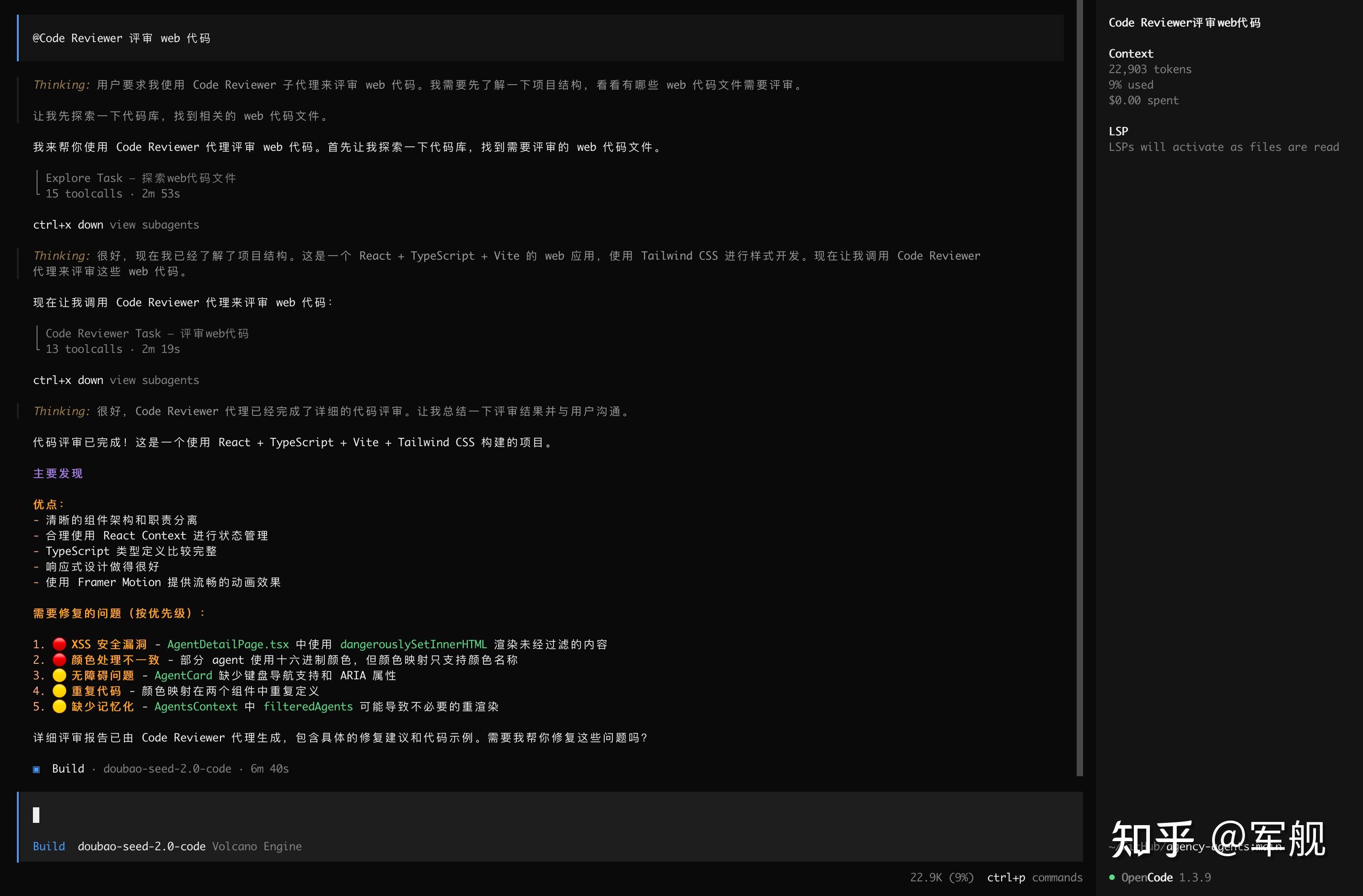Click the ctrl+p commands hint

pyautogui.click(x=1034, y=877)
